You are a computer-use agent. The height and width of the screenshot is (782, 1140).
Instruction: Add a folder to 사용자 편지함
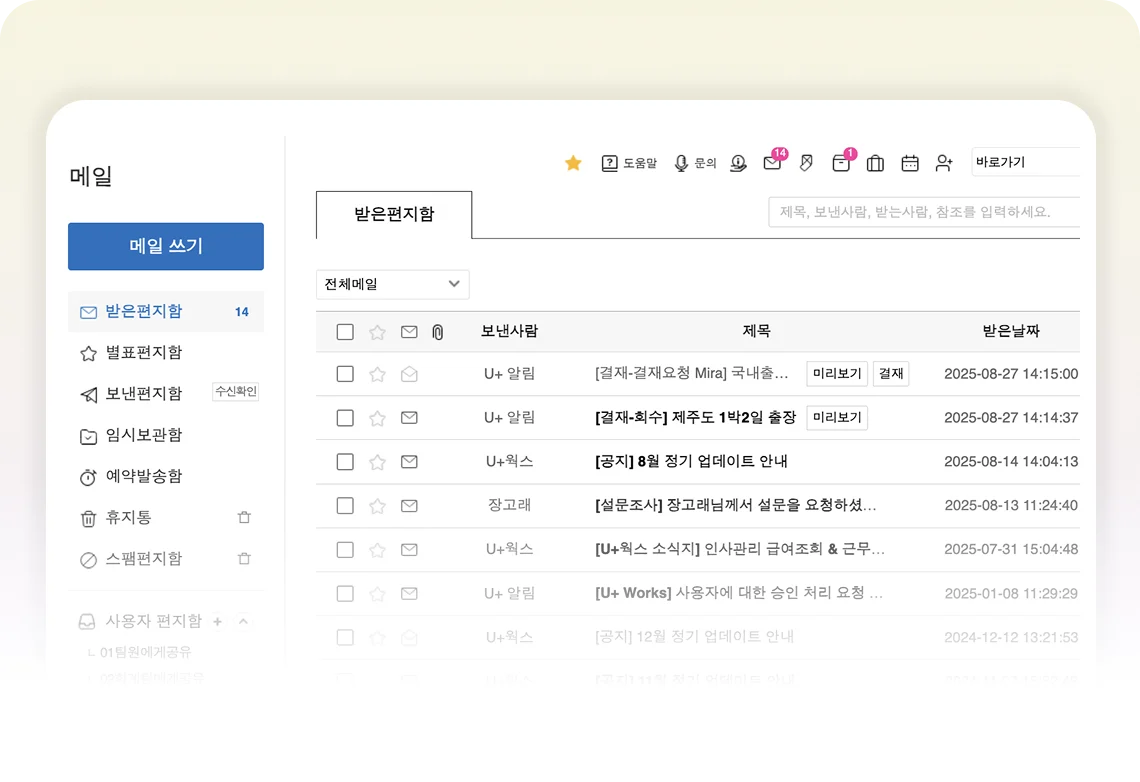(217, 622)
